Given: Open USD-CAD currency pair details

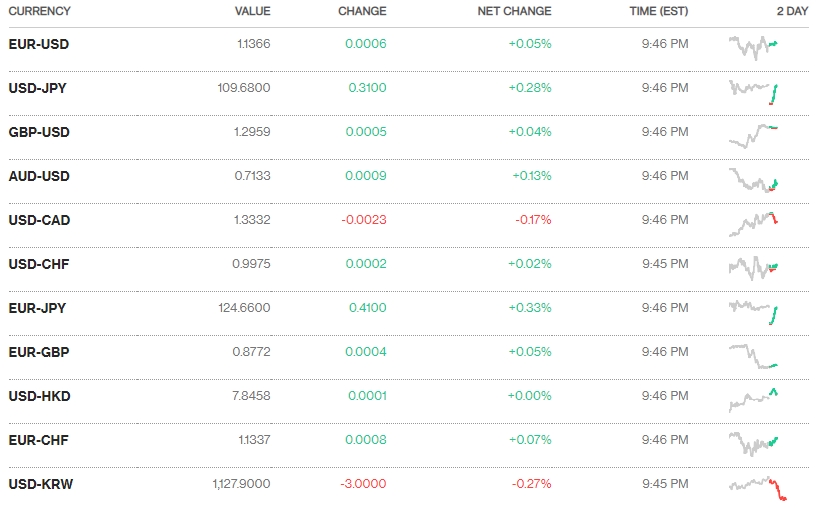Looking at the screenshot, I should (x=38, y=220).
